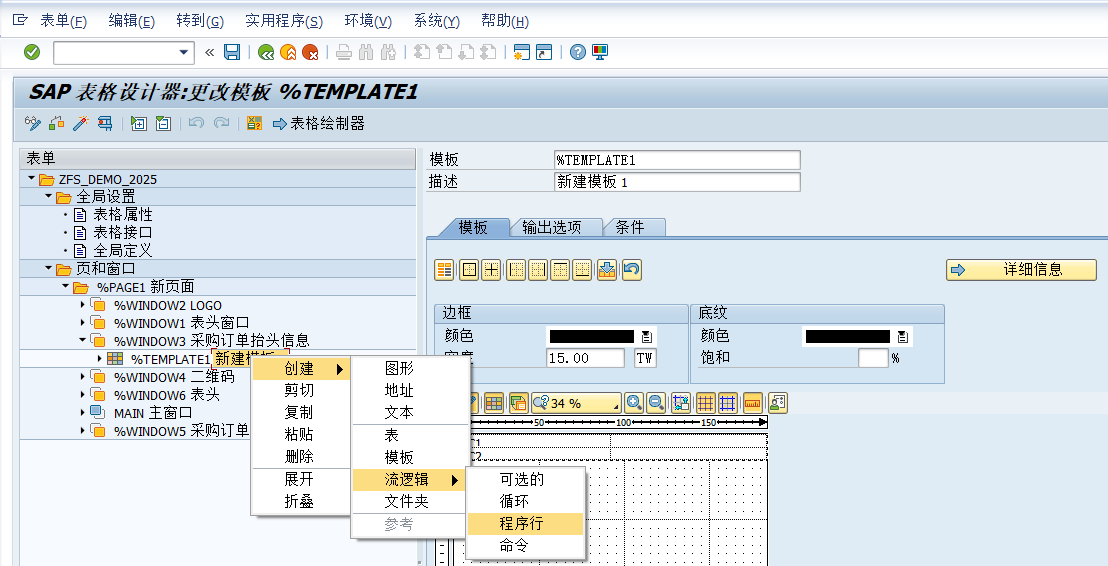Click the 详细信息 button
This screenshot has width=1108, height=566.
(x=1021, y=269)
